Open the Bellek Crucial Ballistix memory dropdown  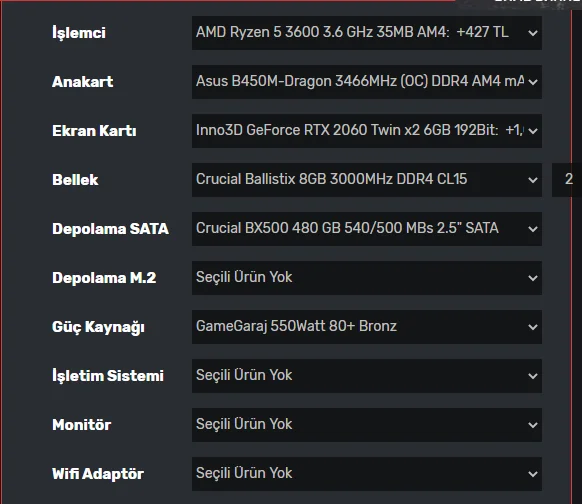click(367, 180)
